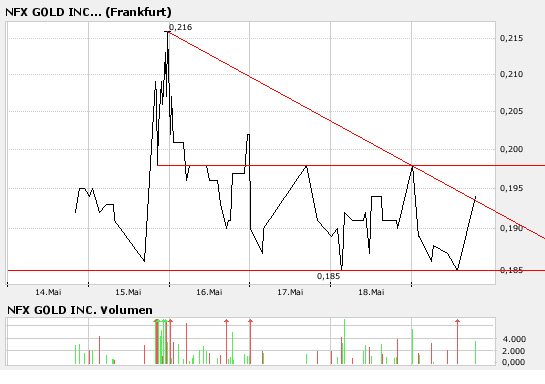This screenshot has height=384, width=545.
Task: Click the 14.Mai date label
Action: 48,292
